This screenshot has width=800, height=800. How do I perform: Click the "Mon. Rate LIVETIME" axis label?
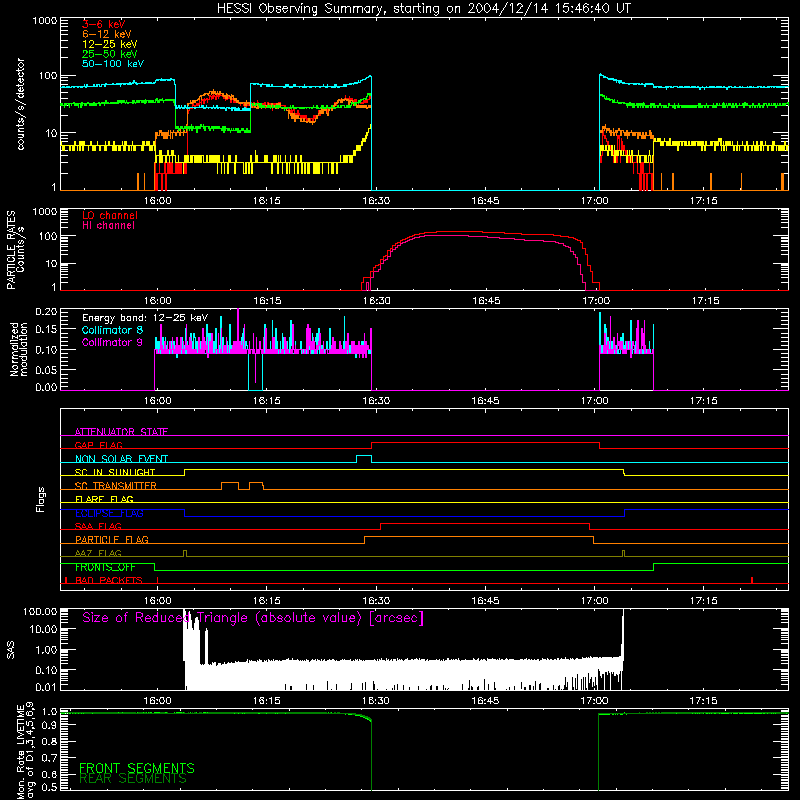click(x=26, y=751)
